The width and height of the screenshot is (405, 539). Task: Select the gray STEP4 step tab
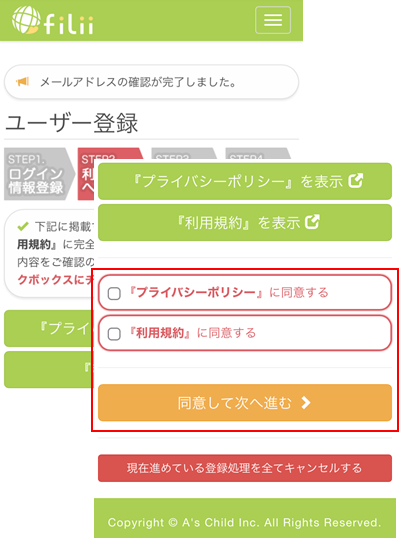pyautogui.click(x=258, y=155)
